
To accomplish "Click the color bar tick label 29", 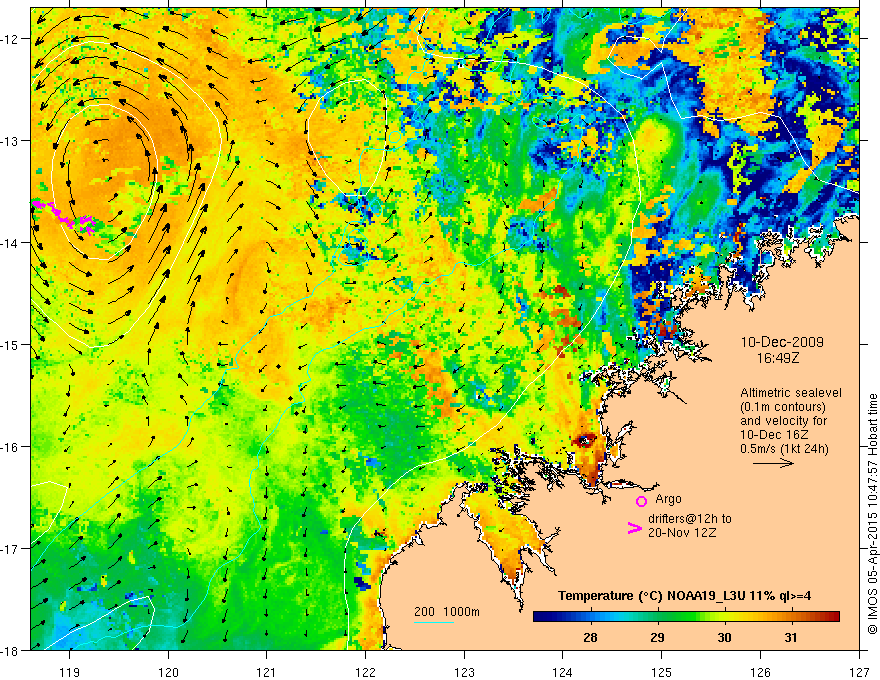I will coord(657,637).
